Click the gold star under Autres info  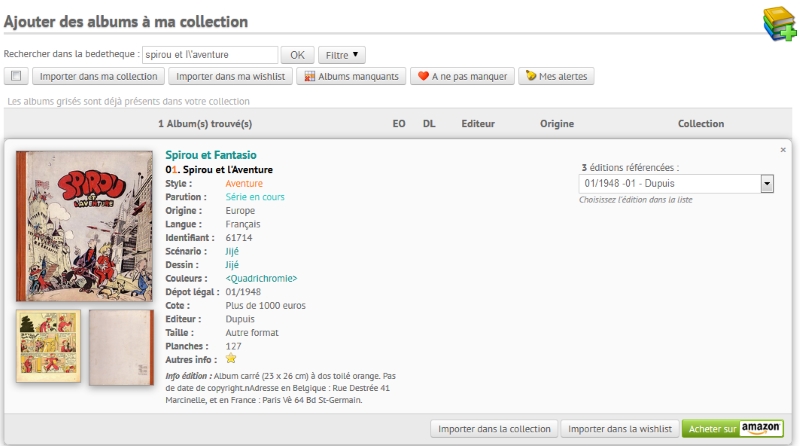pos(231,358)
